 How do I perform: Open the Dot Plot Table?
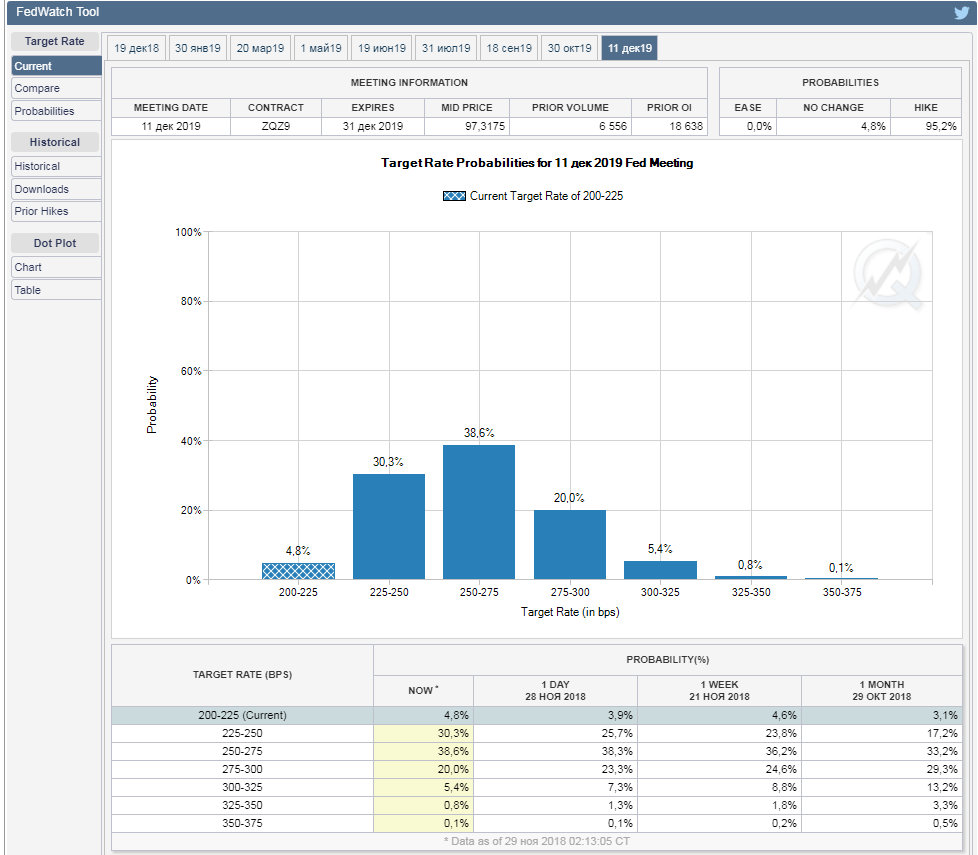click(56, 290)
